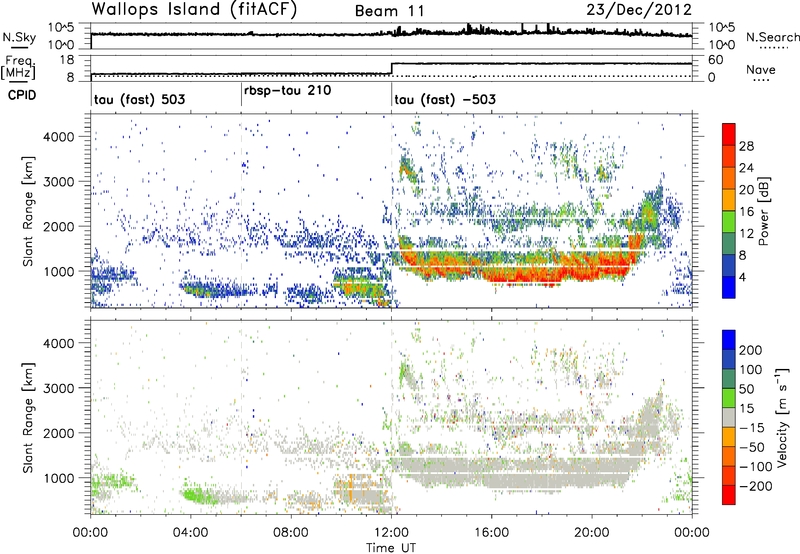
Task: Click the '12:00' time axis label
Action: tap(391, 533)
